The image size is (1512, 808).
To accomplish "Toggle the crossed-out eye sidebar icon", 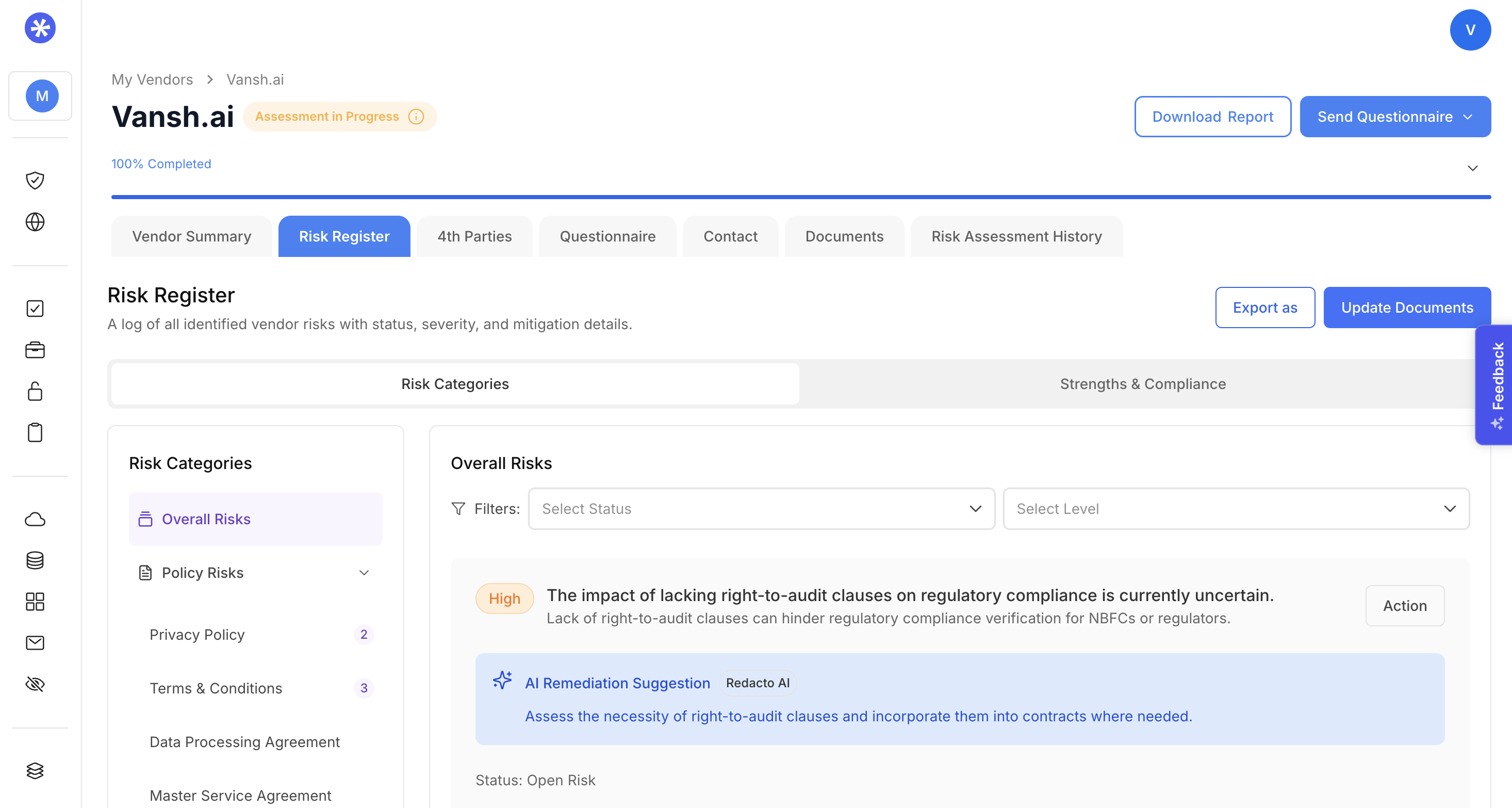I will [35, 684].
